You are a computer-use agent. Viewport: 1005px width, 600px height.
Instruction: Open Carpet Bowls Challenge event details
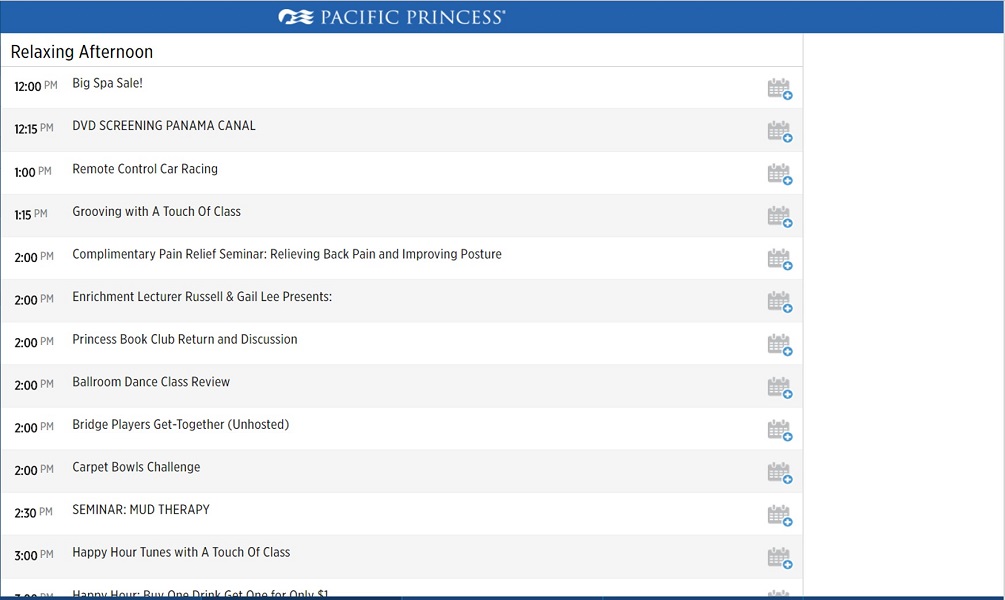[136, 467]
